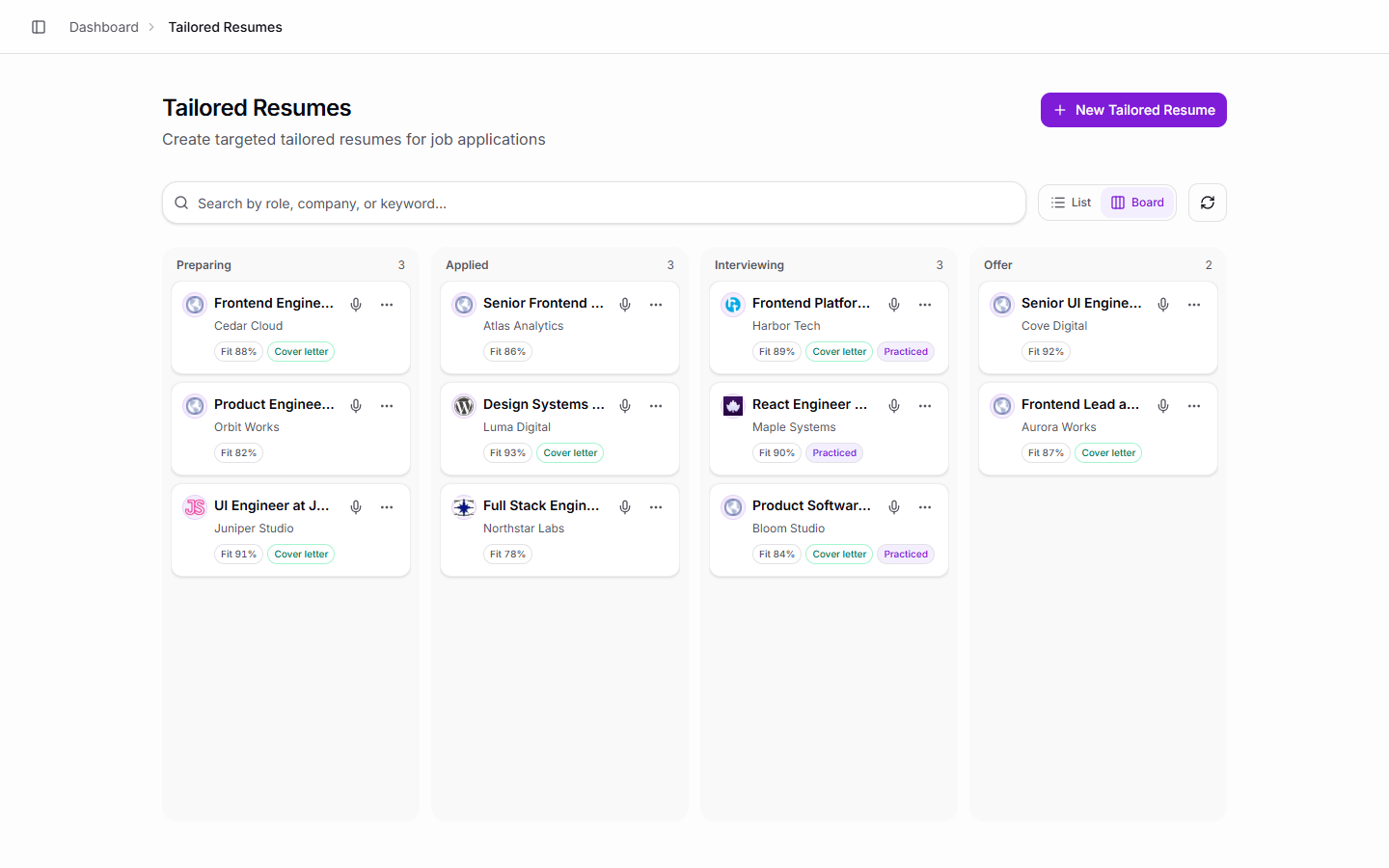Open React Engineer card title
Viewport: 1389px width, 868px height.
pyautogui.click(x=810, y=404)
